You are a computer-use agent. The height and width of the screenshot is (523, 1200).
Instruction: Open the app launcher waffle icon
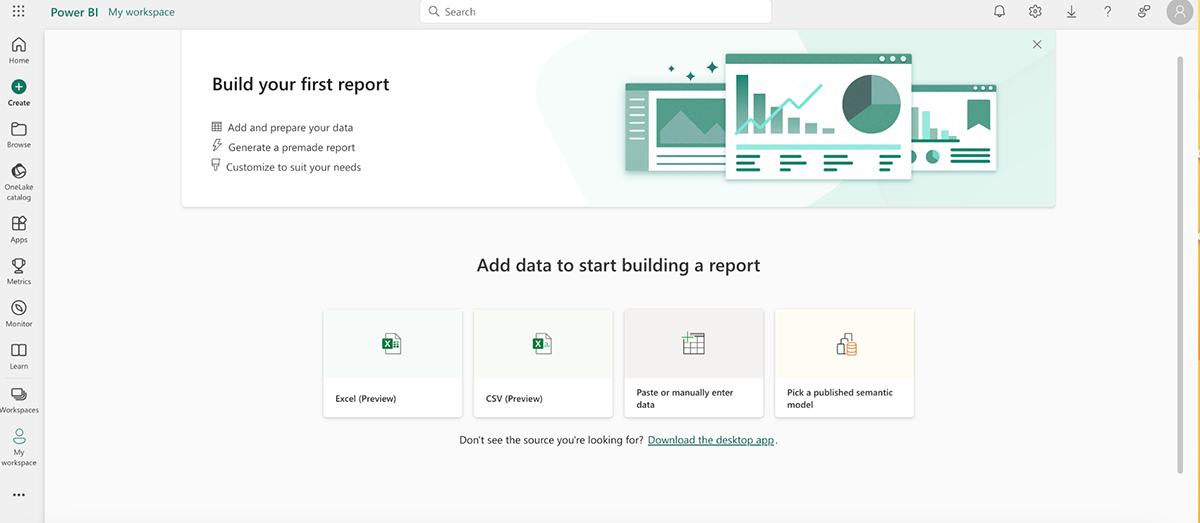[19, 12]
